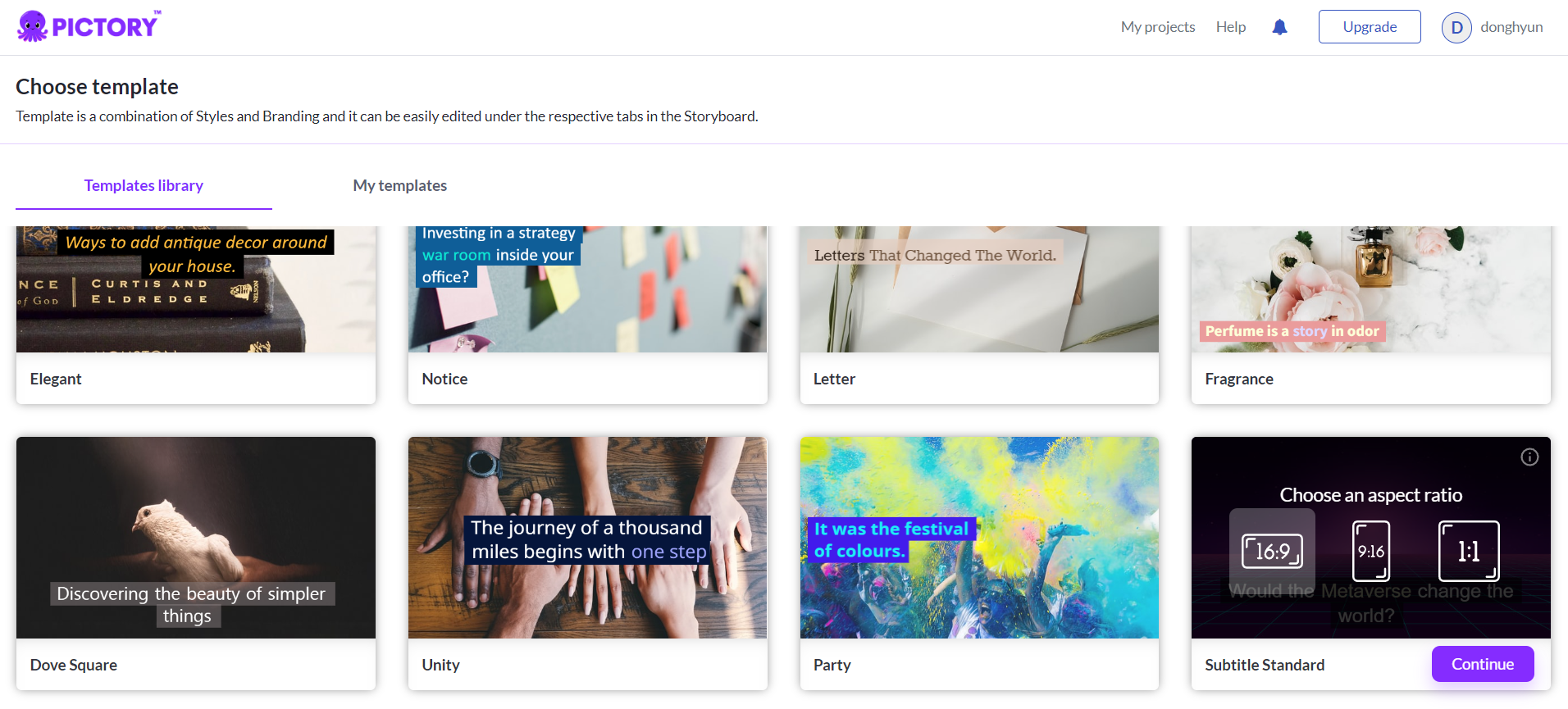This screenshot has height=709, width=1568.
Task: Choose the Letter template
Action: (x=979, y=315)
